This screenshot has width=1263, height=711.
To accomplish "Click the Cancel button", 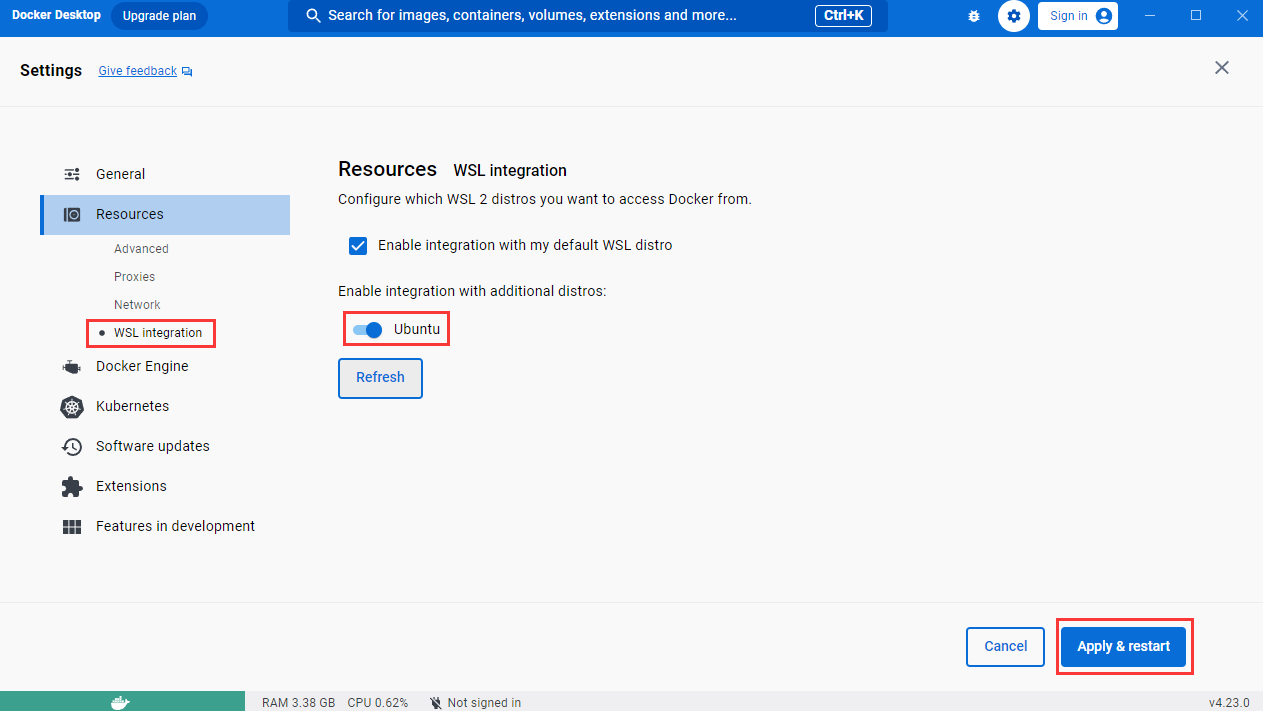I will pos(1005,647).
